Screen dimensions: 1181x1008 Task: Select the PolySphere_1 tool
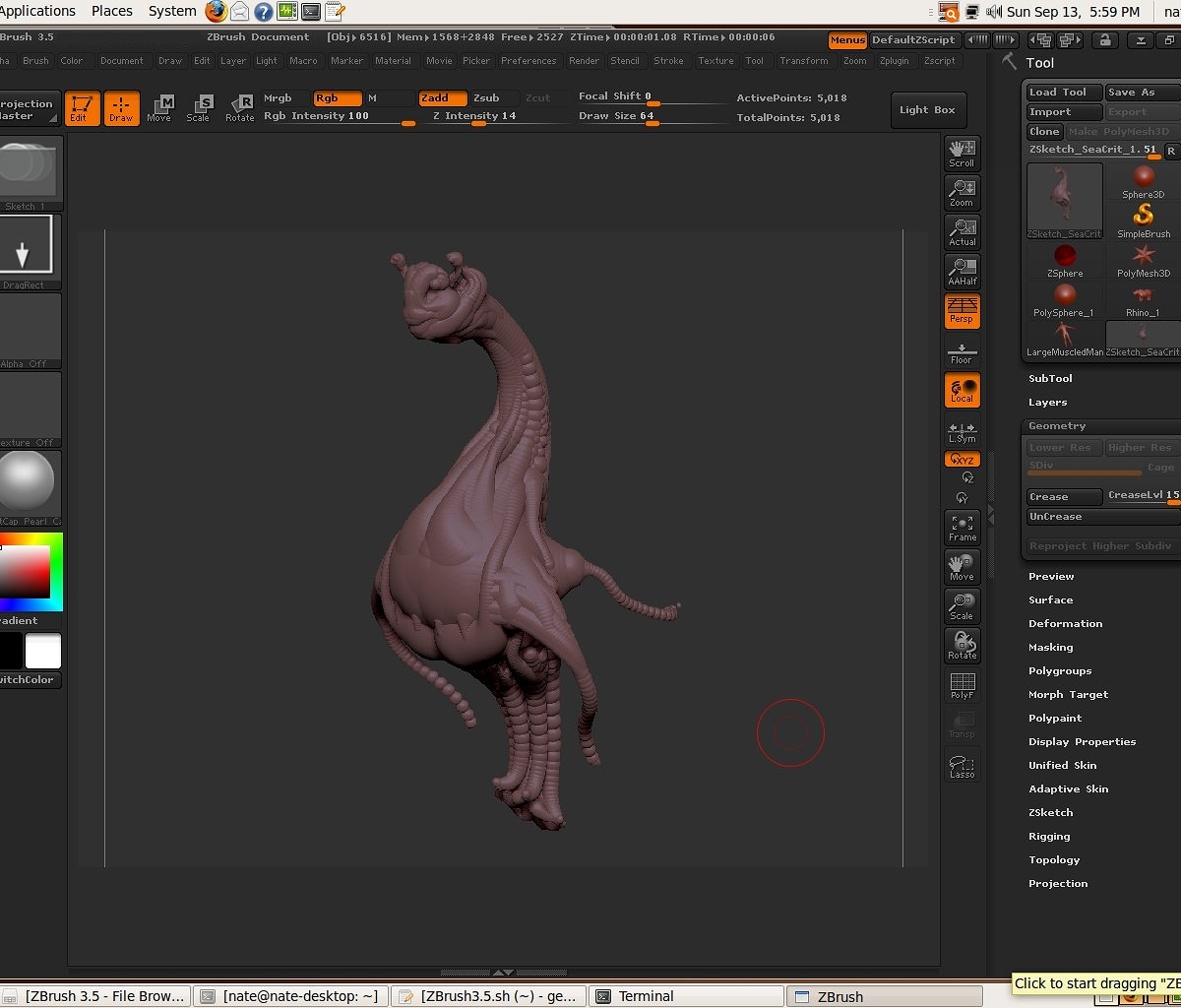click(x=1065, y=300)
